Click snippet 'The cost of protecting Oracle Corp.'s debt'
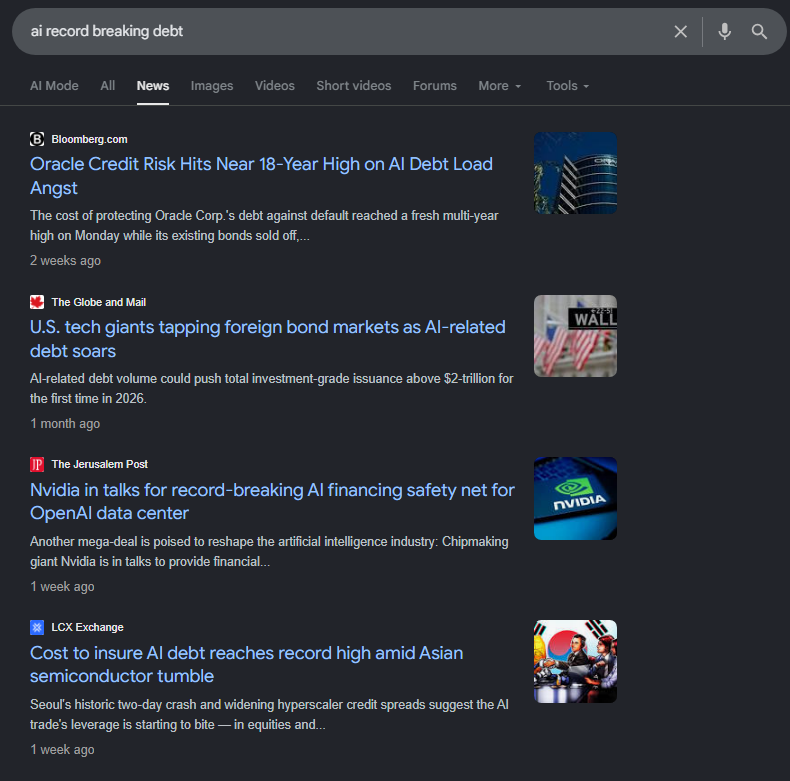Screen dimensions: 790x781 tap(264, 226)
